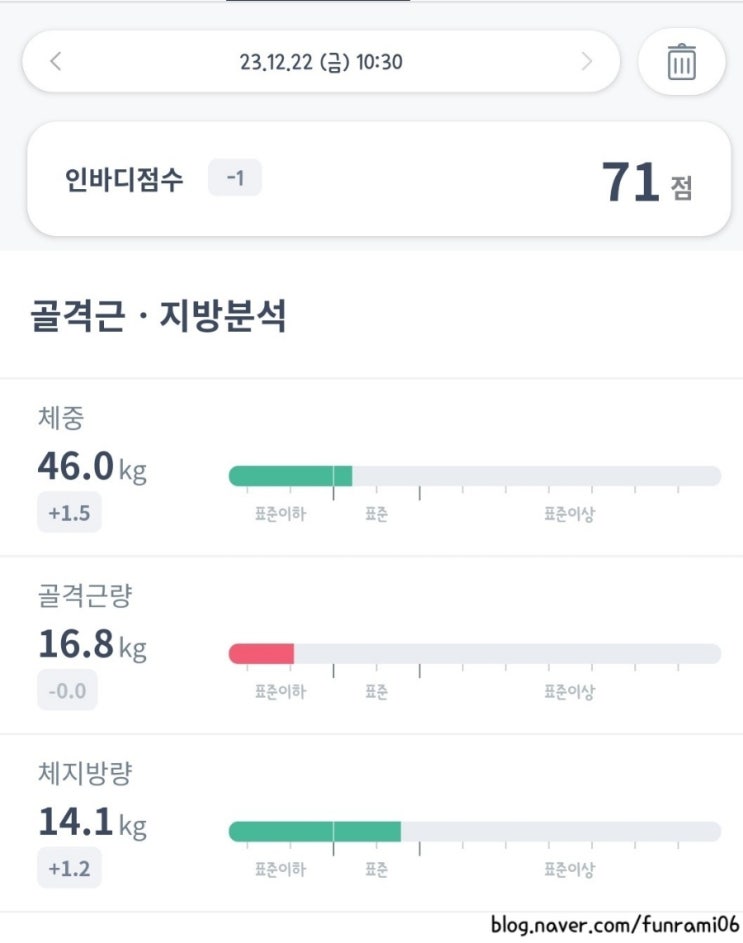Click 표준이상 label under 체중 bar
This screenshot has height=943, width=743.
[x=569, y=514]
